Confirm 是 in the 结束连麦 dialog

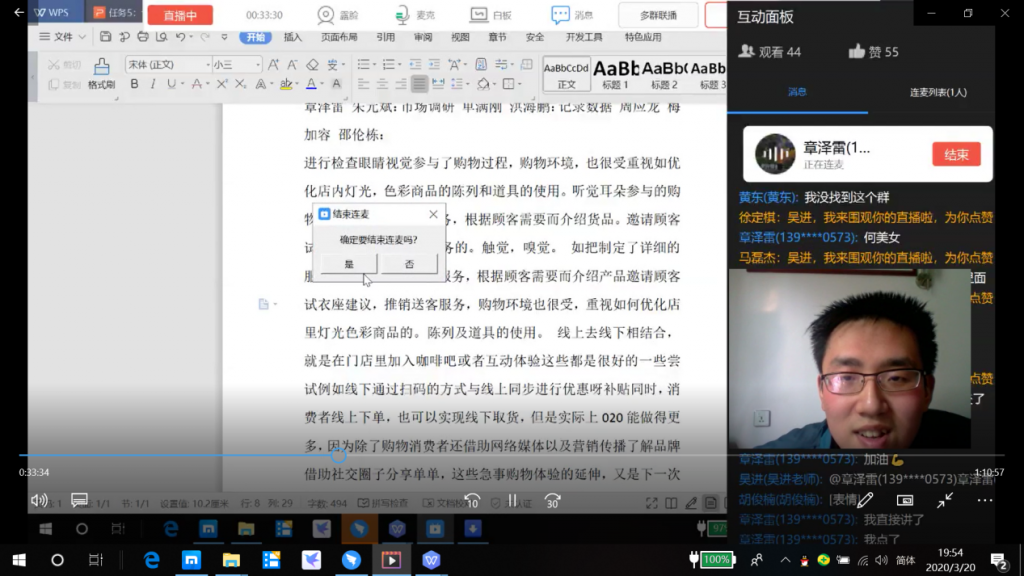tap(349, 264)
